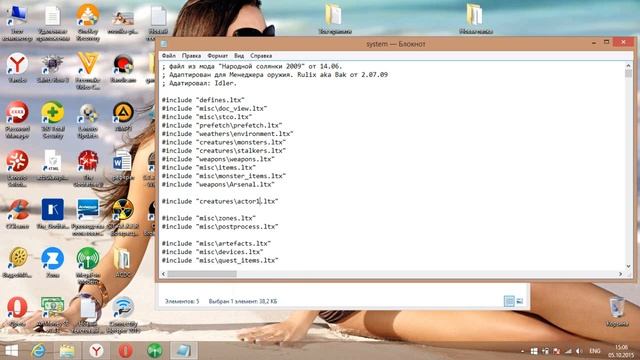Open File Explorer from taskbar
The height and width of the screenshot is (360, 640).
(67, 351)
